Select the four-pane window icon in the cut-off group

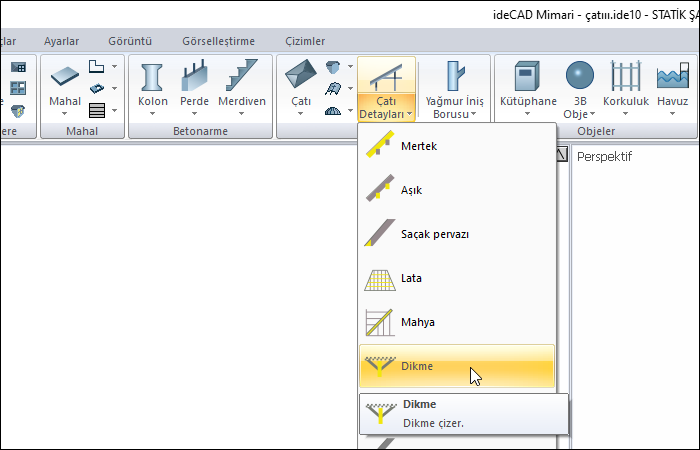[18, 88]
